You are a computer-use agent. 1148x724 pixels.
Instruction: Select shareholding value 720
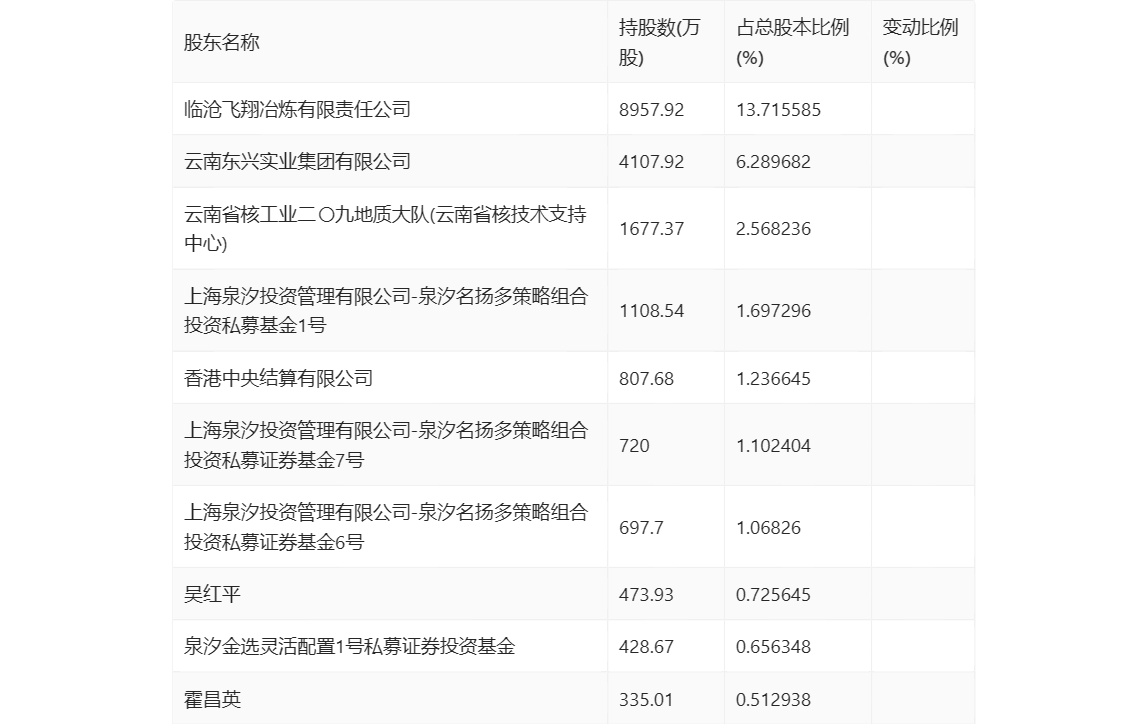[634, 446]
